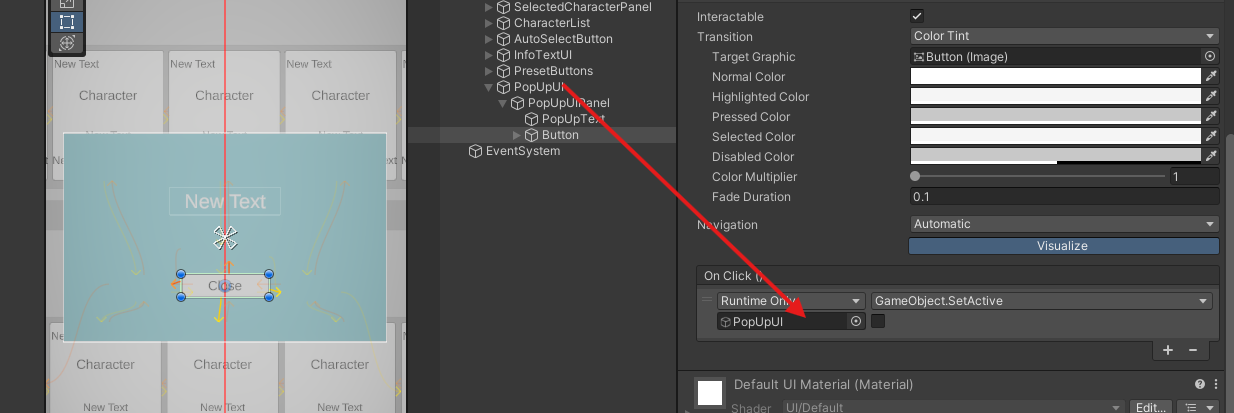
Task: Open object picker for PopUpUI field
Action: pyautogui.click(x=856, y=321)
